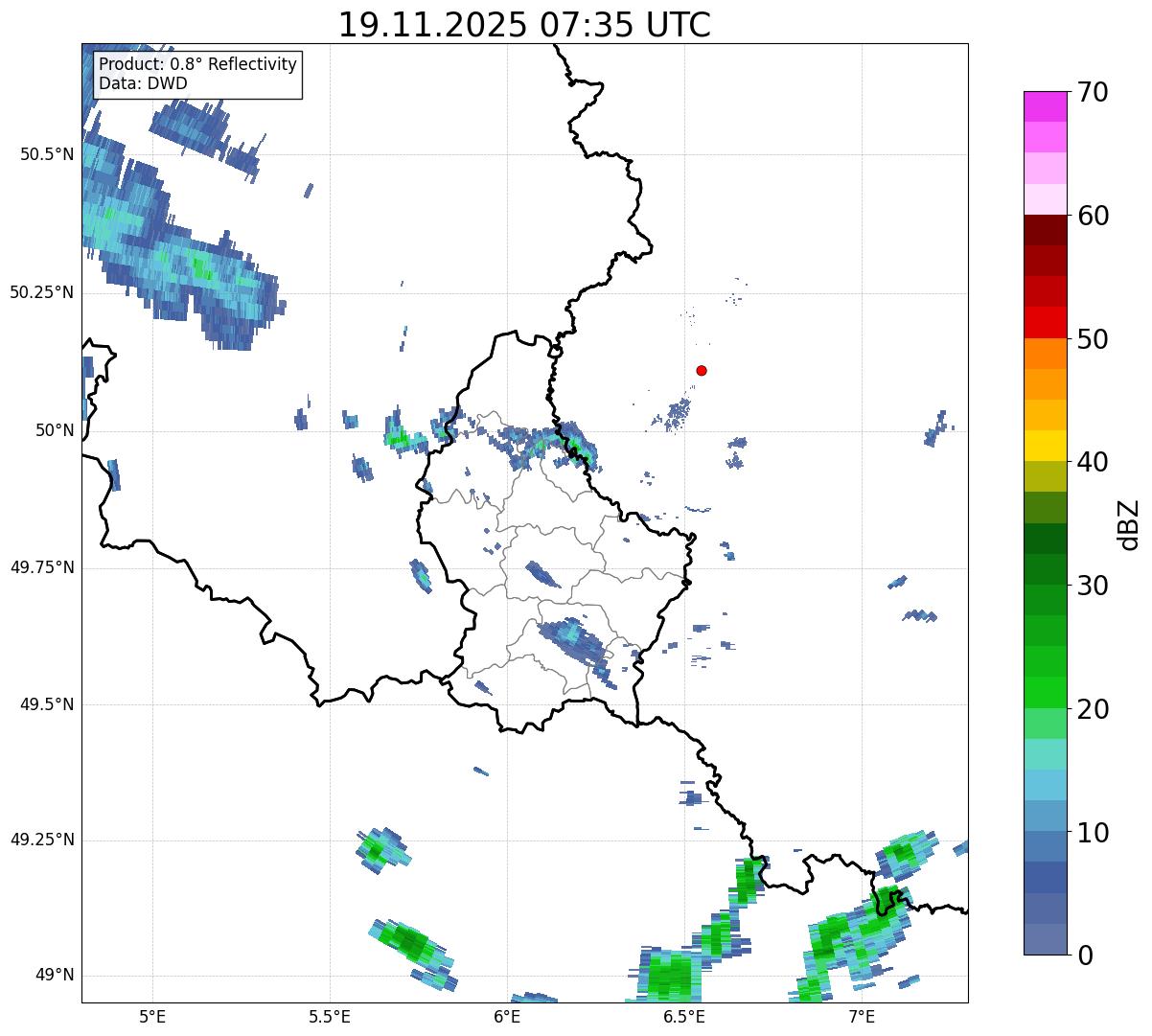This screenshot has width=1152, height=1036.
Task: Click the red radar site marker
Action: (x=702, y=370)
